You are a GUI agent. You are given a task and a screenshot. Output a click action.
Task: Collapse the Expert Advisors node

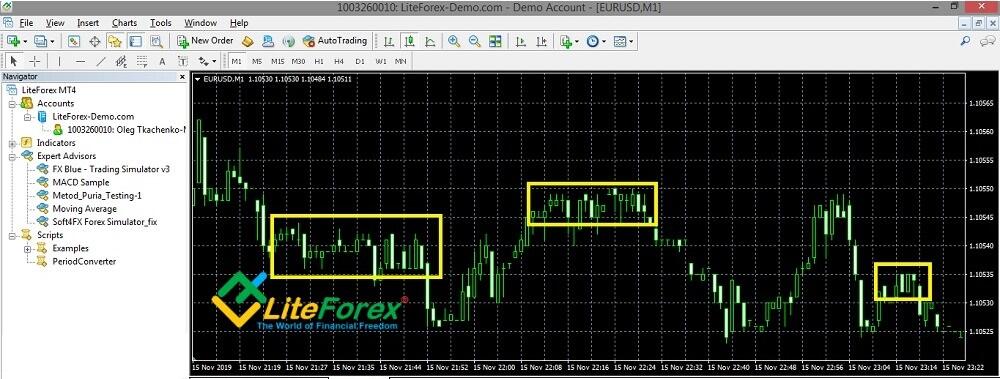(12, 157)
